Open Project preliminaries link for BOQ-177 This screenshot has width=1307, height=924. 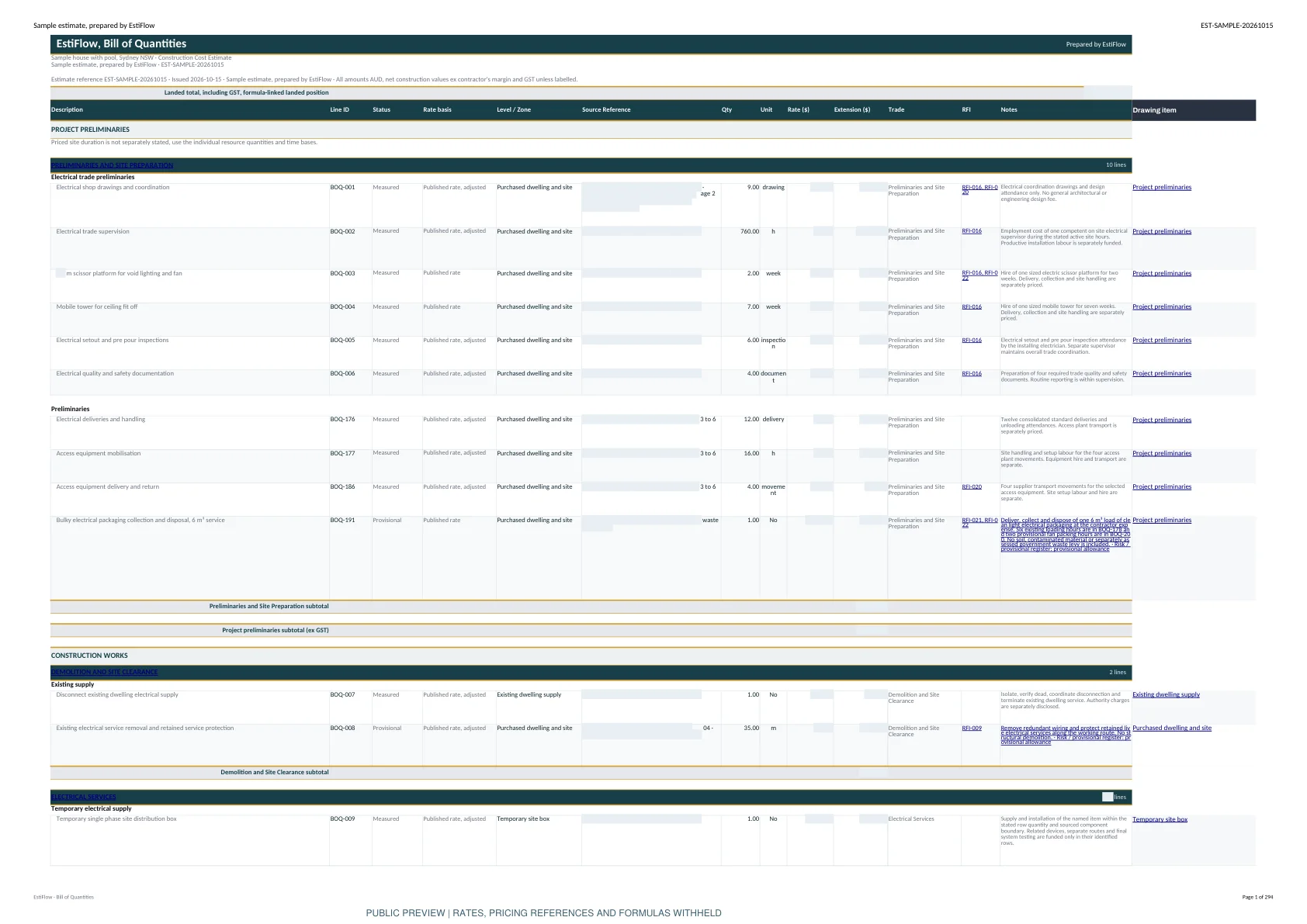1161,453
